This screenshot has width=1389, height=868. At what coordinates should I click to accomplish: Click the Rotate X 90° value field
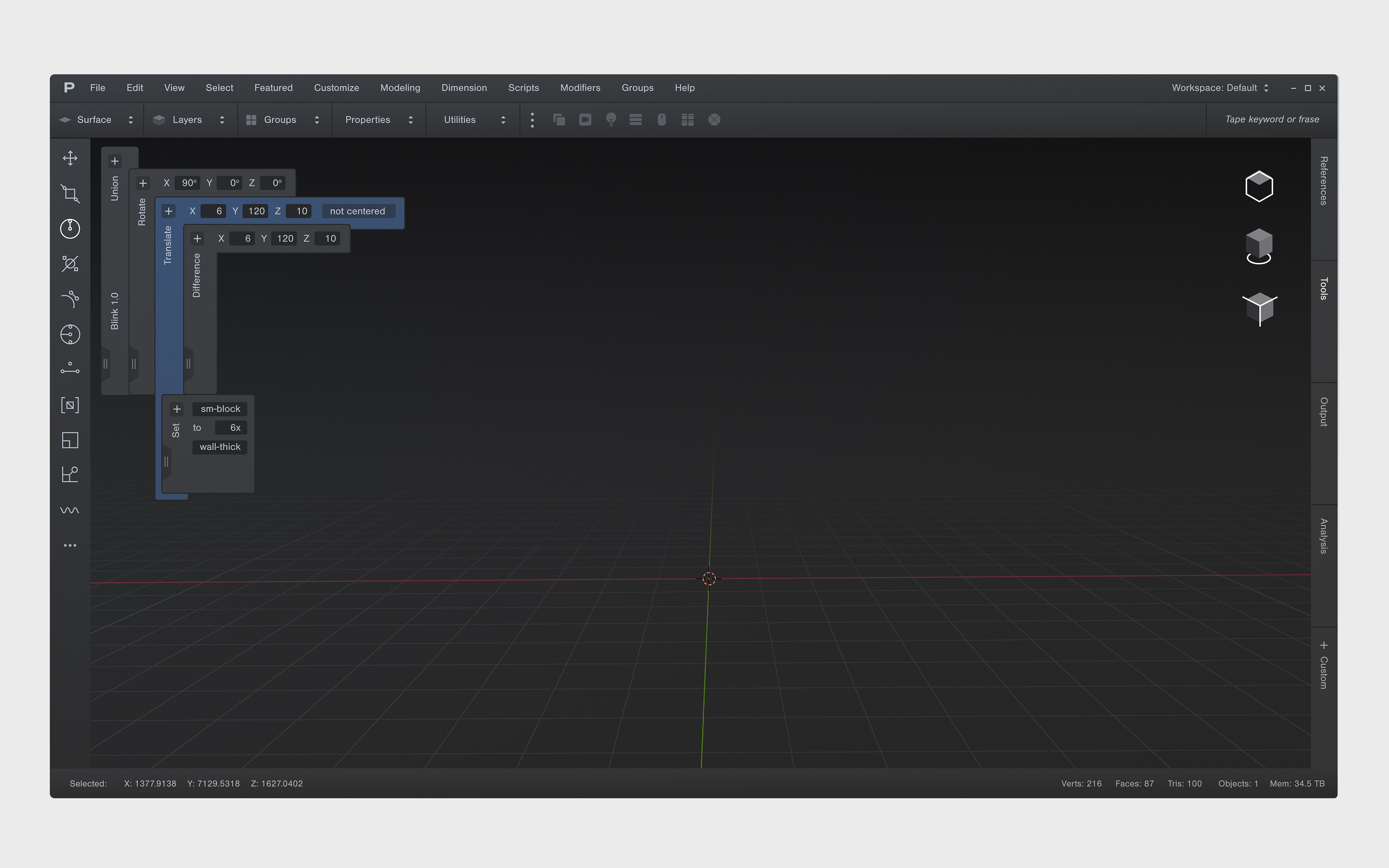point(188,183)
